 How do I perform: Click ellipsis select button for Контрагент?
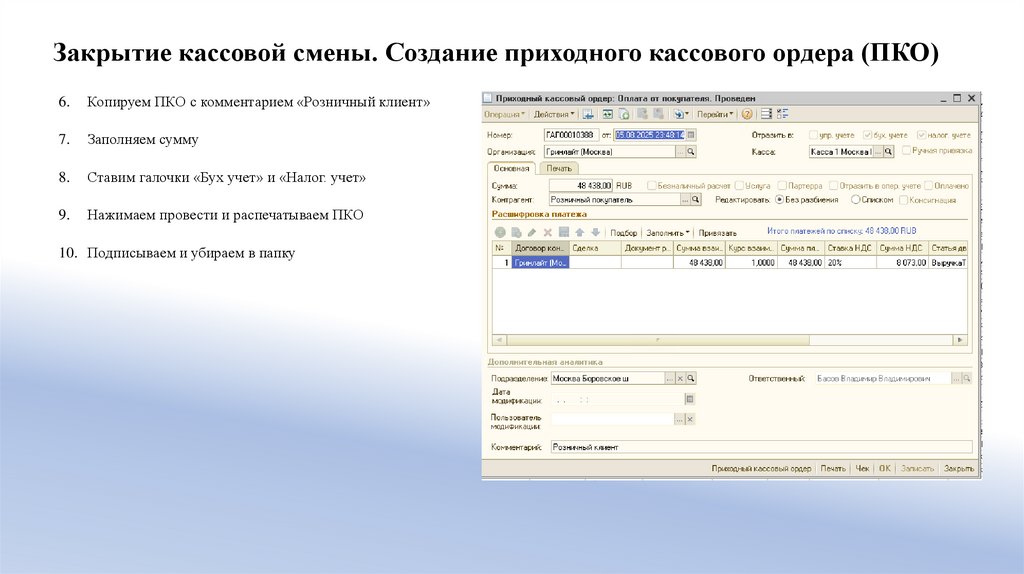pyautogui.click(x=685, y=200)
